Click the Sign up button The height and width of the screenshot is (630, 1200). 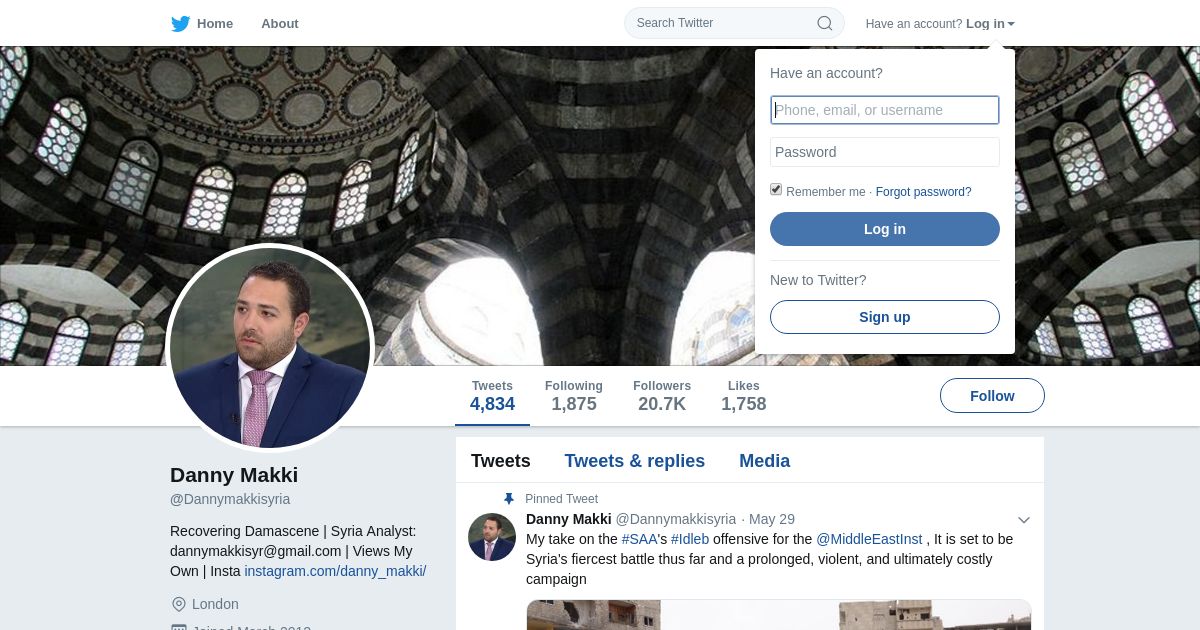(885, 317)
